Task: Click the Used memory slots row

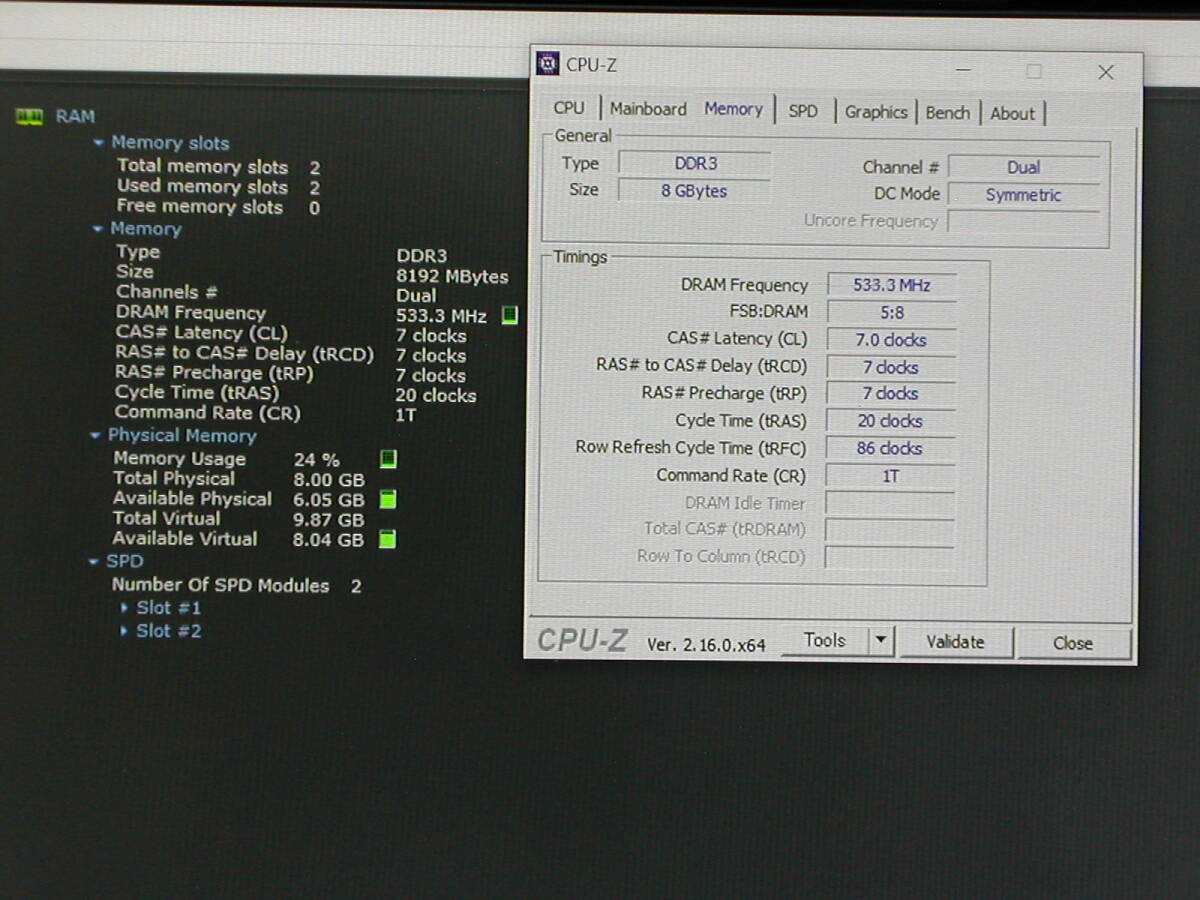Action: [218, 187]
